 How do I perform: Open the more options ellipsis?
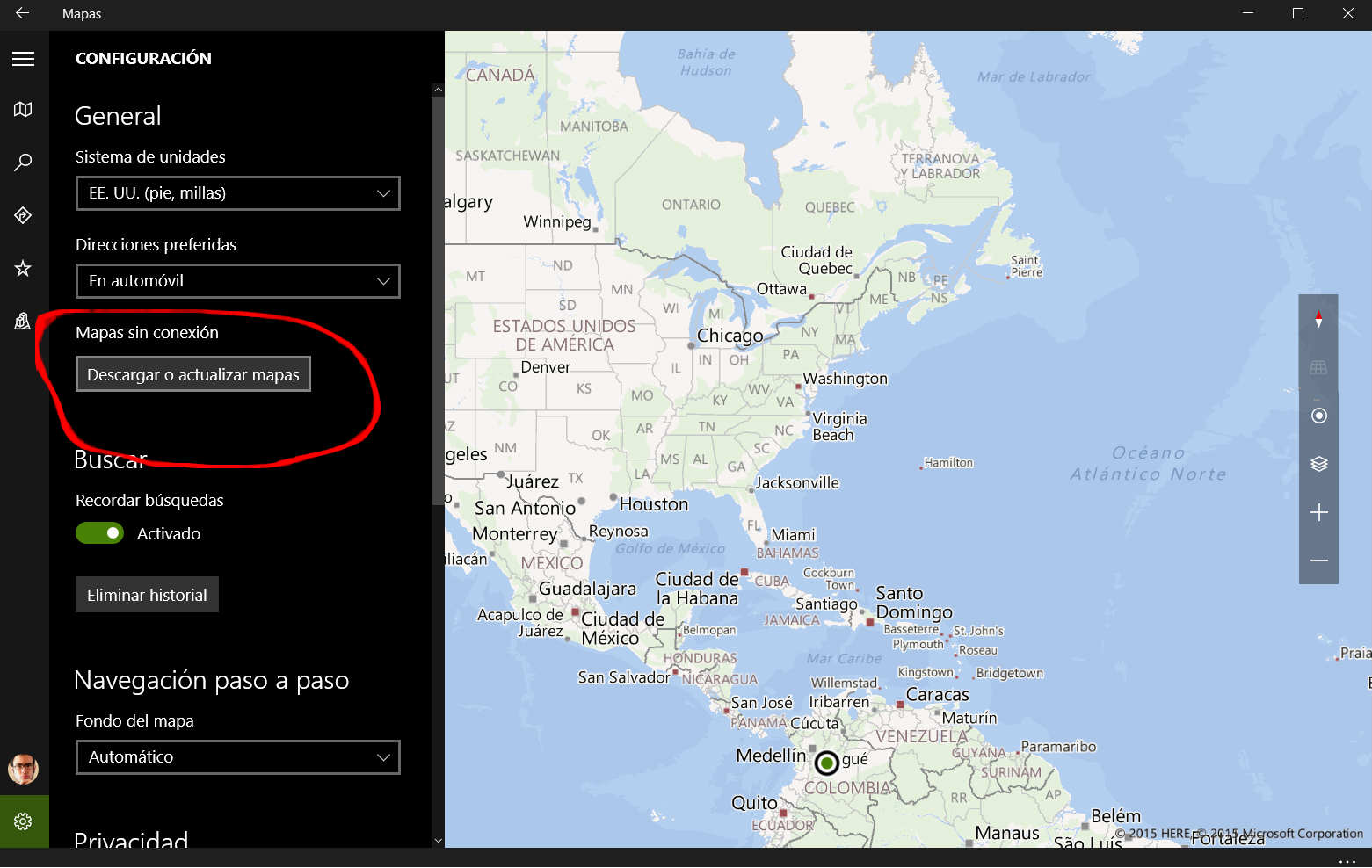1347,861
